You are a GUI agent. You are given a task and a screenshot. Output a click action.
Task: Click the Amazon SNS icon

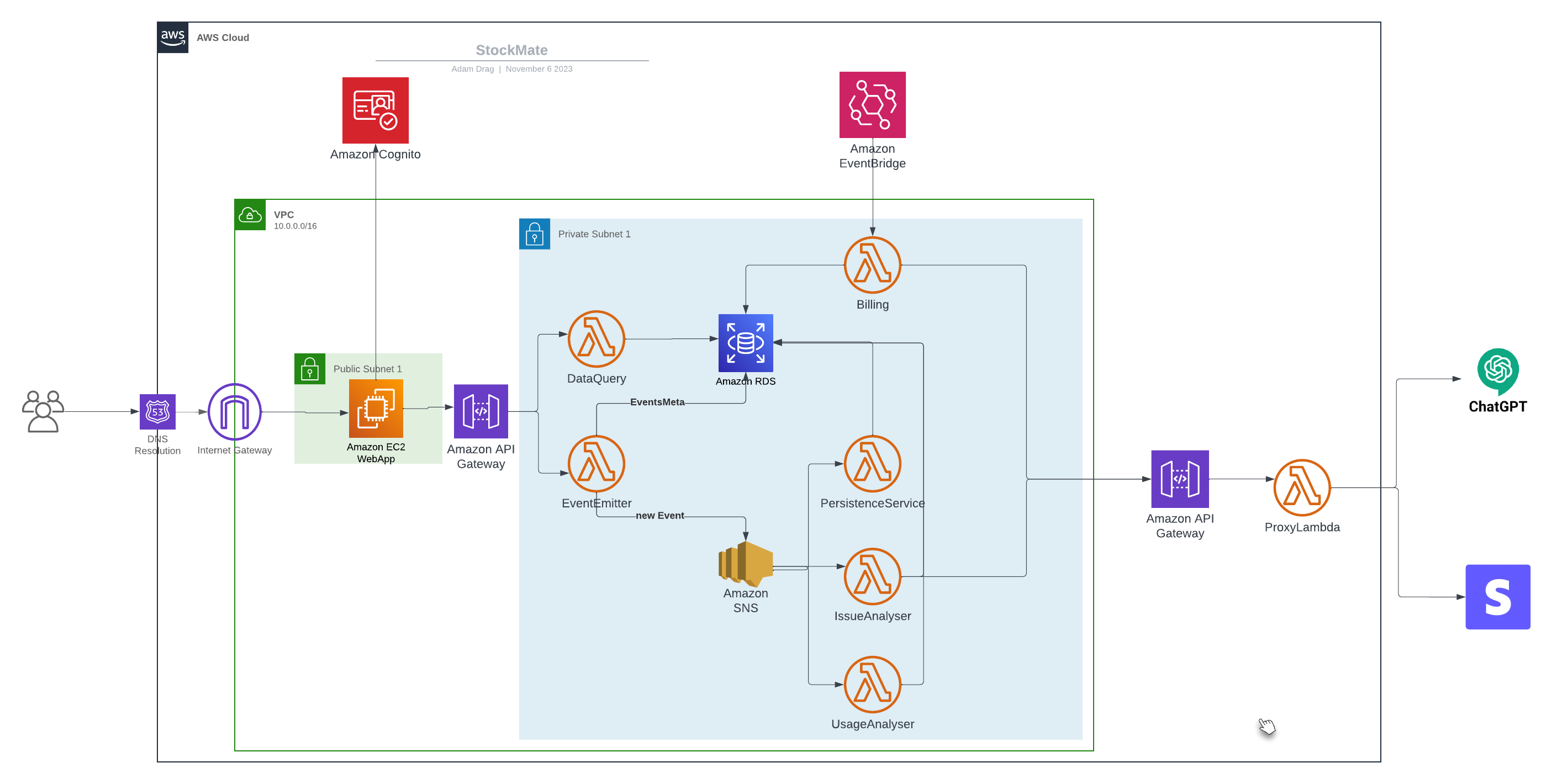coord(745,564)
